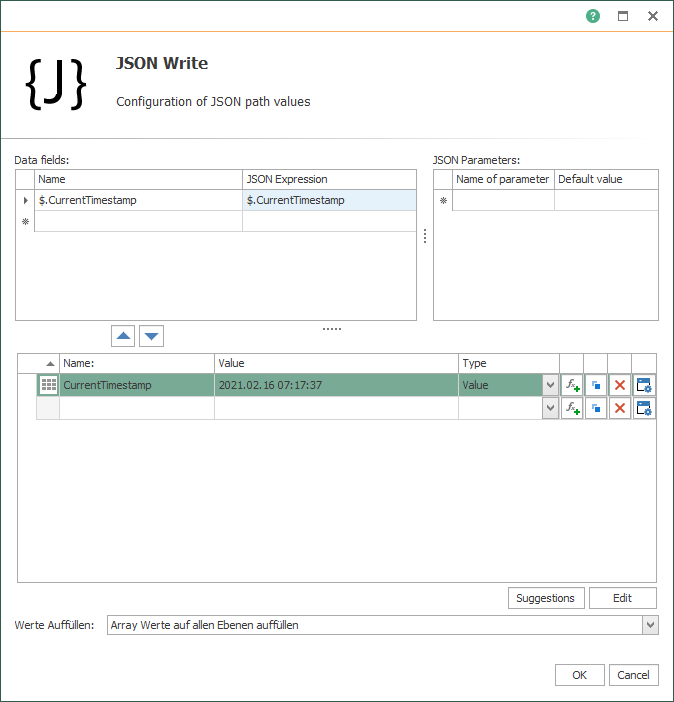Click the Edit button
This screenshot has height=702, width=674.
point(622,598)
